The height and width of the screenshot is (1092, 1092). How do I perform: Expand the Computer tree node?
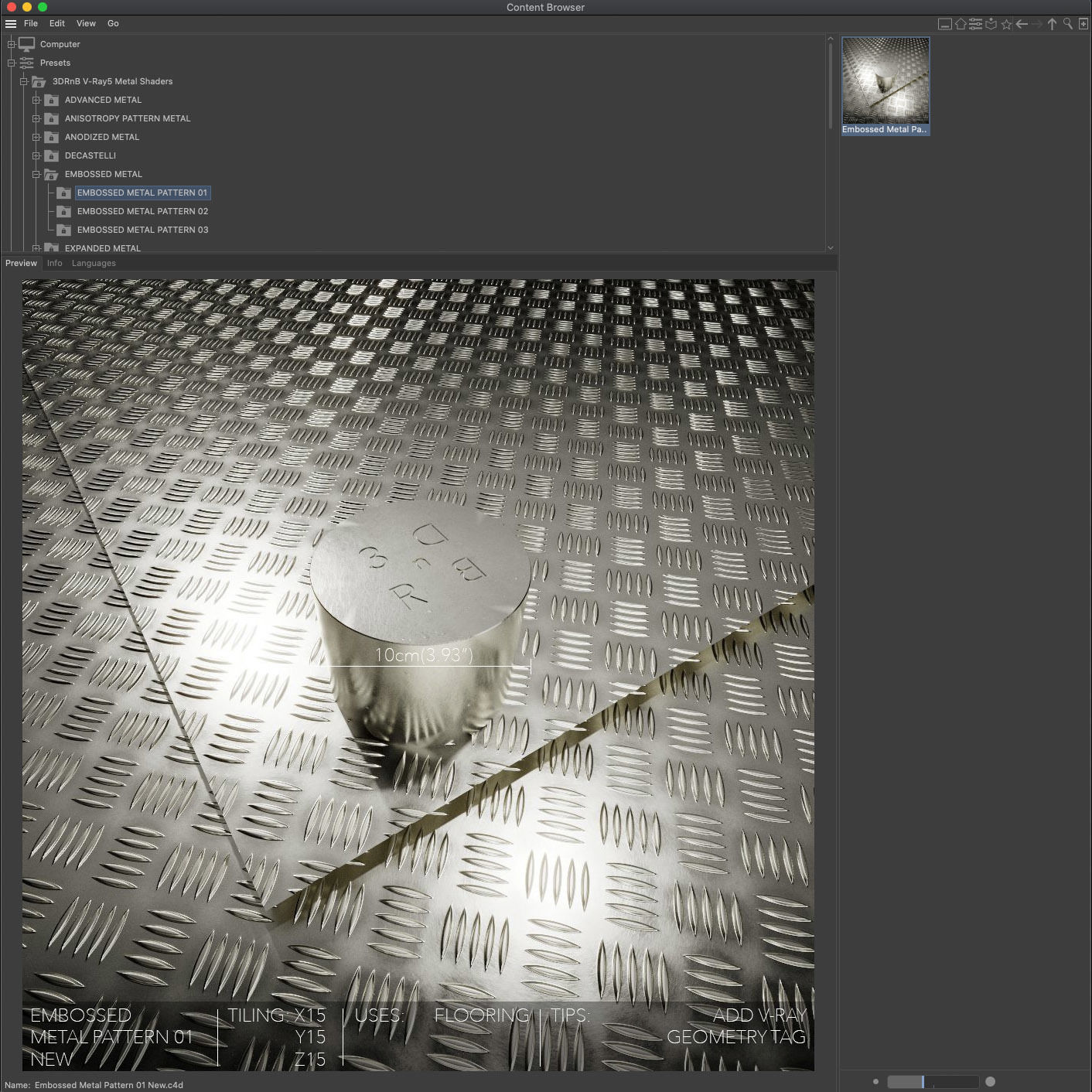click(x=12, y=44)
